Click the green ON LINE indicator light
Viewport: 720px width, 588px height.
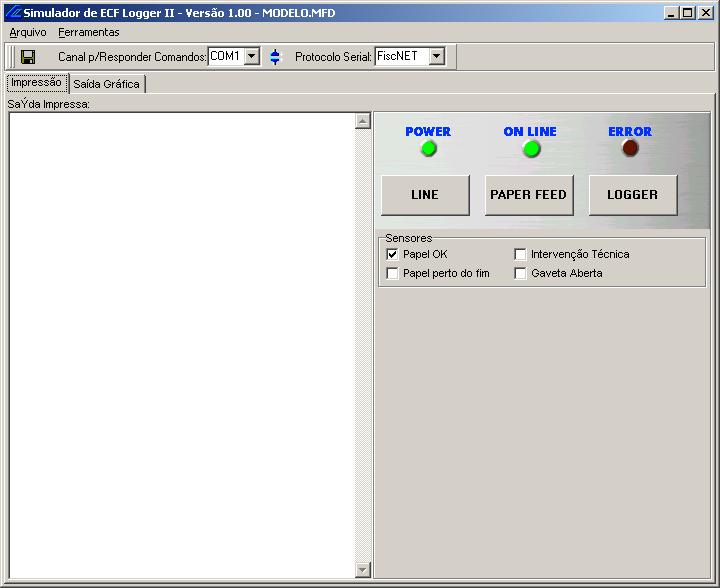coord(531,149)
